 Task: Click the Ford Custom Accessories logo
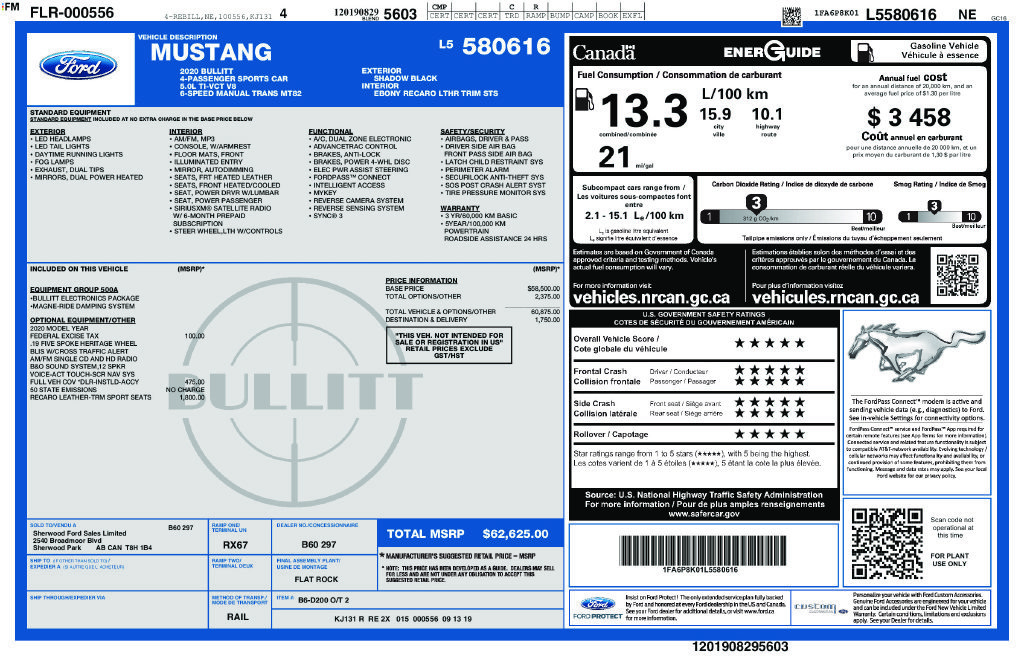pyautogui.click(x=820, y=608)
